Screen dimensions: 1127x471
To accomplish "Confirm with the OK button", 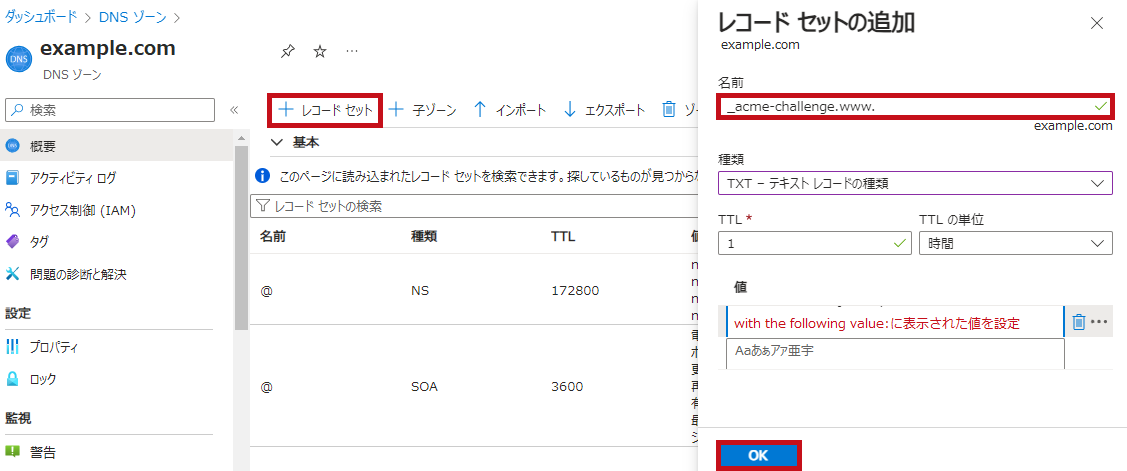I will click(x=758, y=455).
